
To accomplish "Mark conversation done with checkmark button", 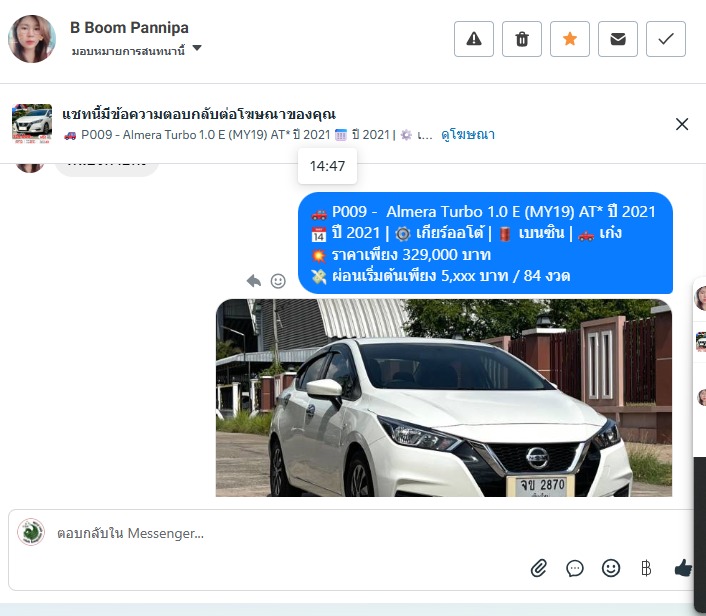I will pyautogui.click(x=666, y=39).
